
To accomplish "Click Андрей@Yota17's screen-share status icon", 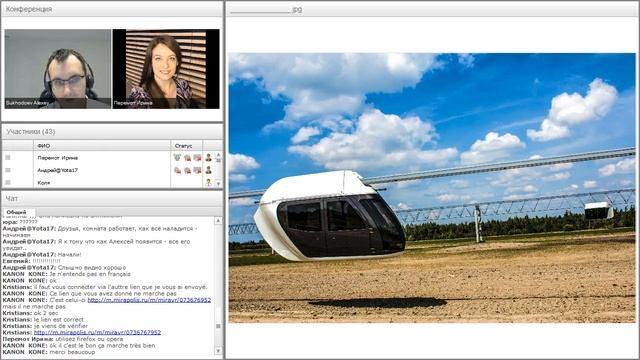I will (x=197, y=170).
